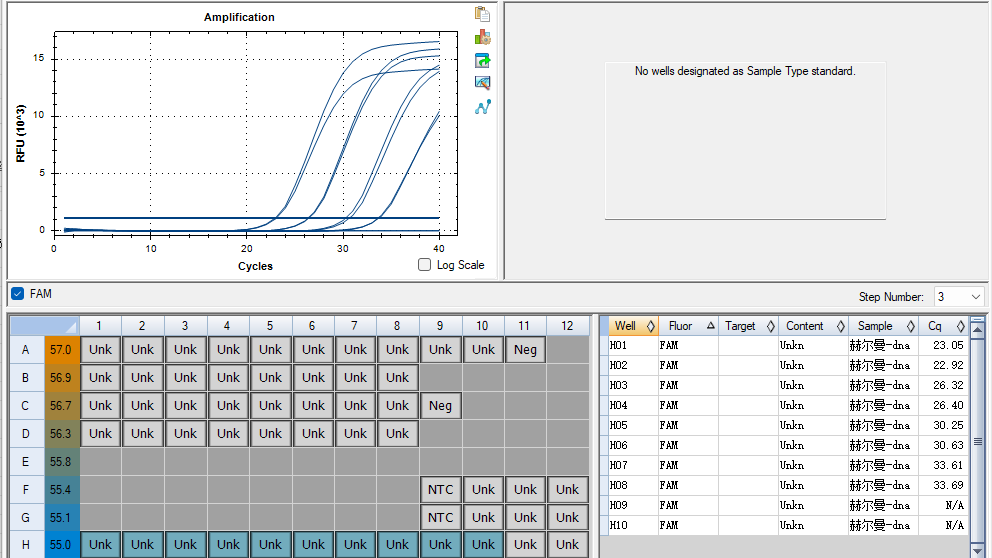Open the chart colors bar-graph icon
992x558 pixels.
[x=482, y=37]
